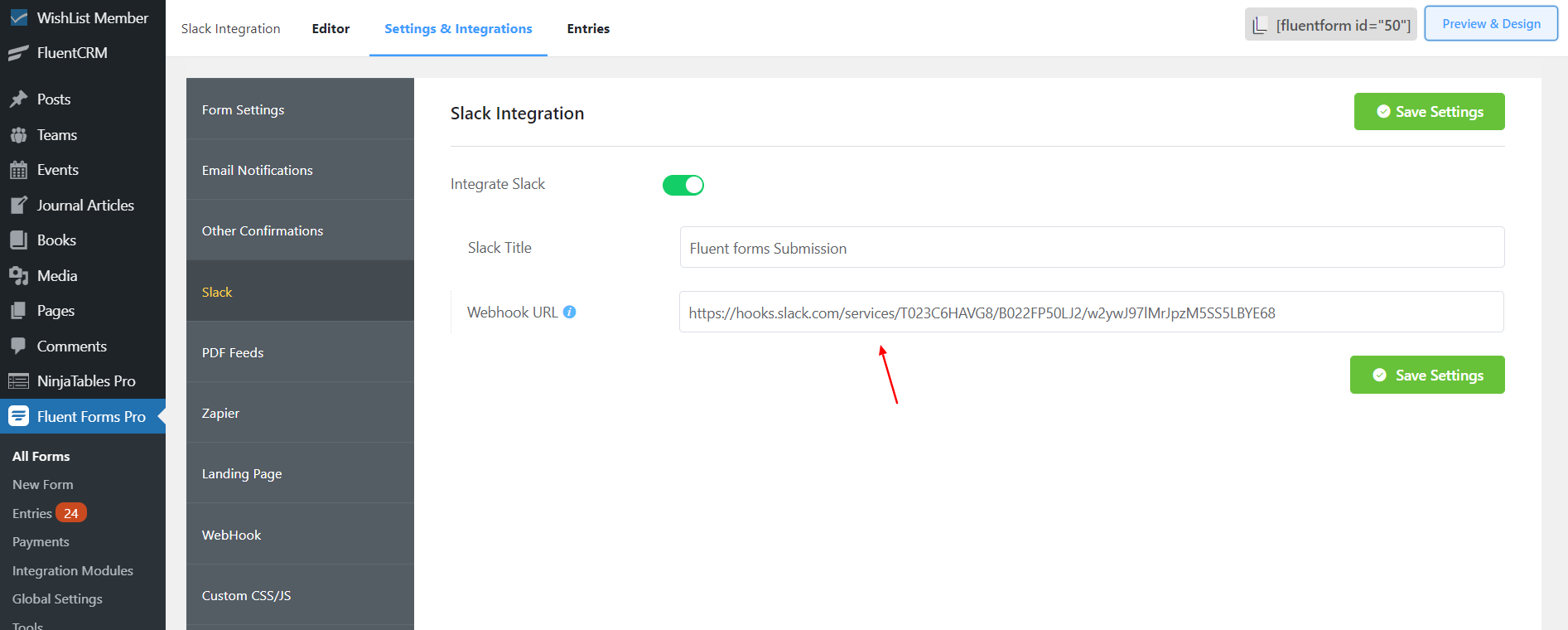Image resolution: width=1568 pixels, height=630 pixels.
Task: Click the Webhook URL input field
Action: 1092,312
